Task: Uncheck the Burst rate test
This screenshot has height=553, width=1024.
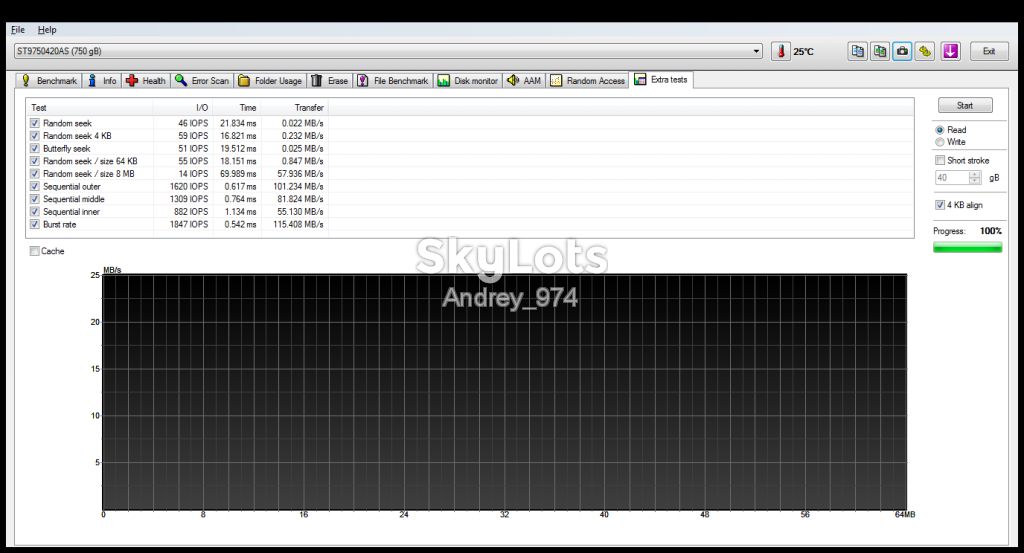Action: [x=35, y=224]
